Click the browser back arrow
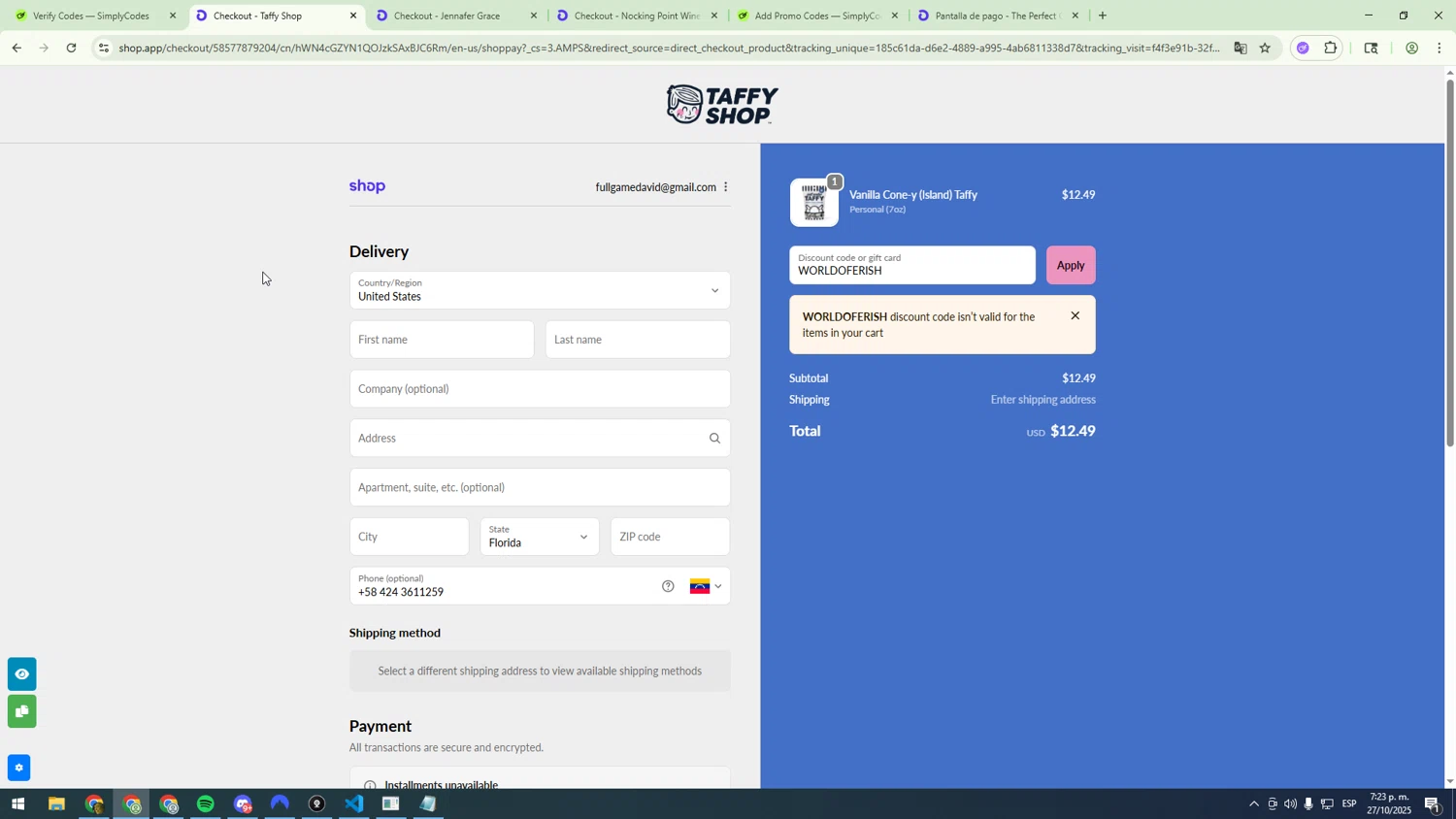Image resolution: width=1456 pixels, height=819 pixels. point(16,48)
